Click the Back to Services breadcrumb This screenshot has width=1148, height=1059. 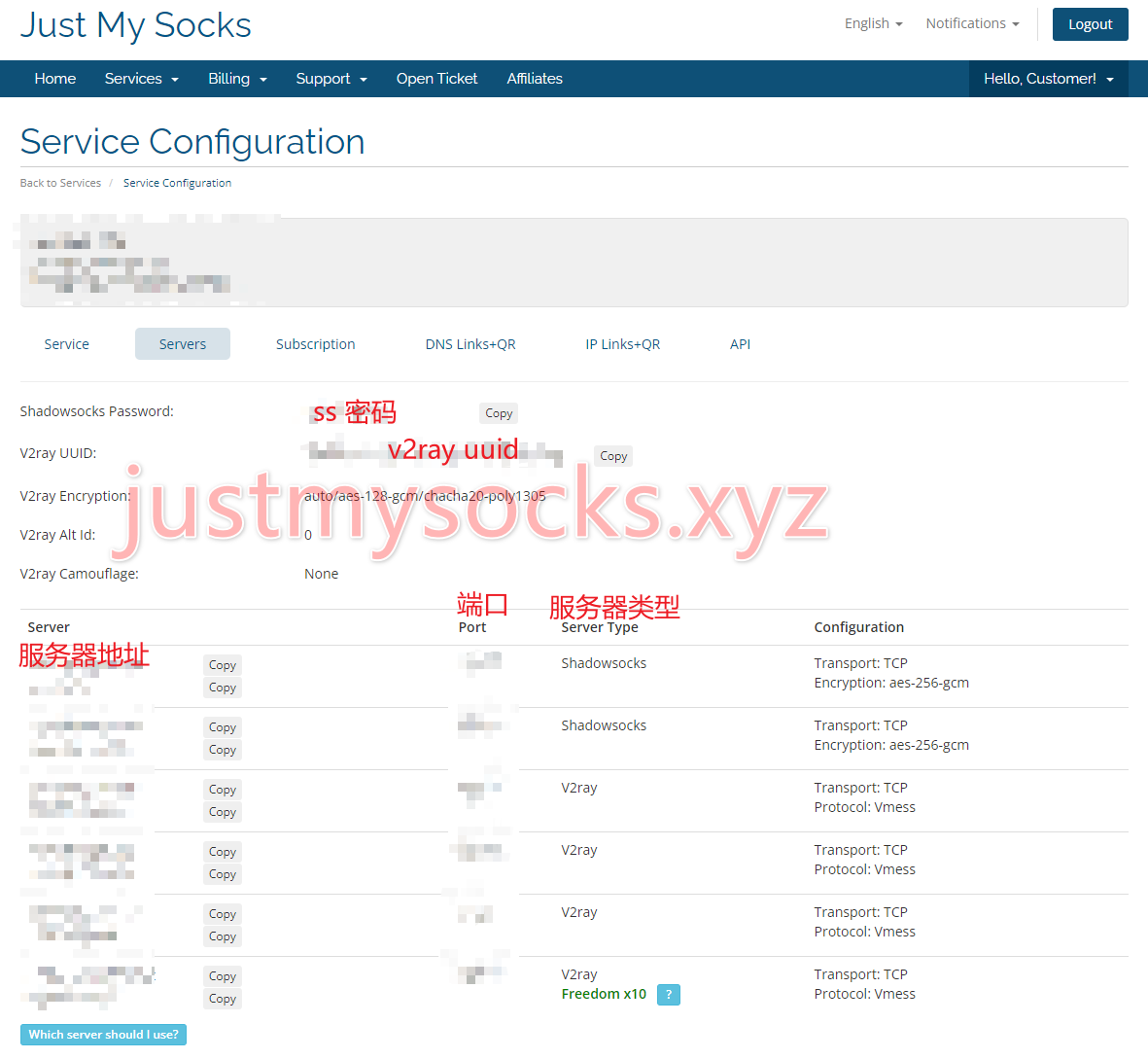(x=60, y=183)
